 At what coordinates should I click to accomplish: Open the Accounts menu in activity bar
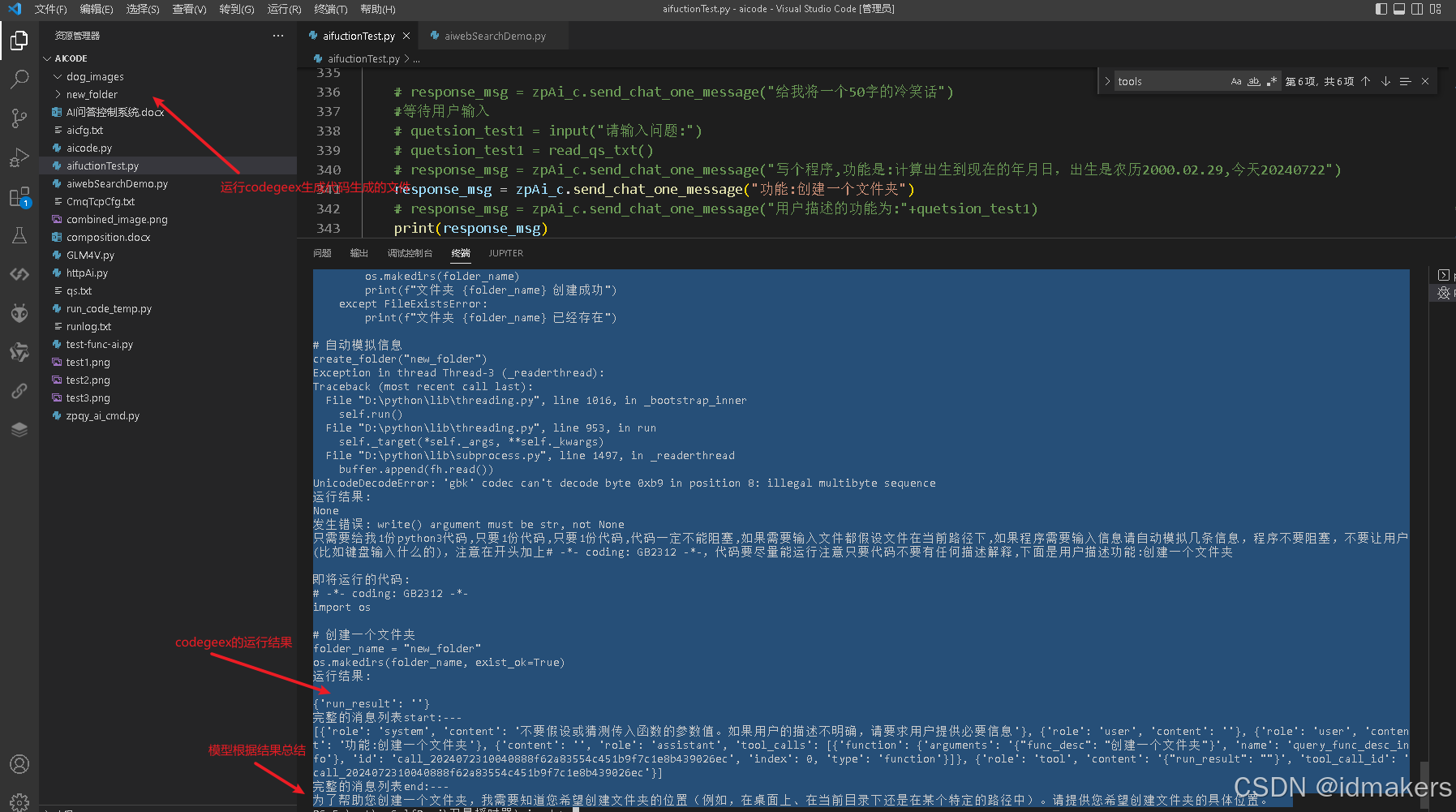click(x=19, y=764)
